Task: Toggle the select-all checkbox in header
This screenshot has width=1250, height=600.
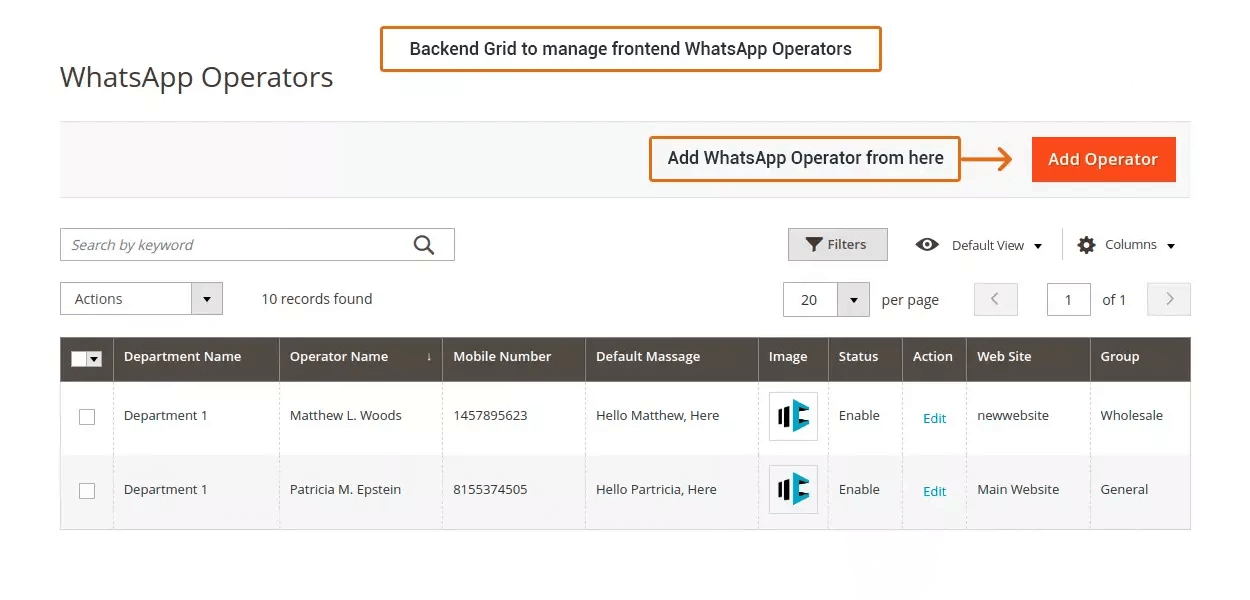Action: pos(80,359)
